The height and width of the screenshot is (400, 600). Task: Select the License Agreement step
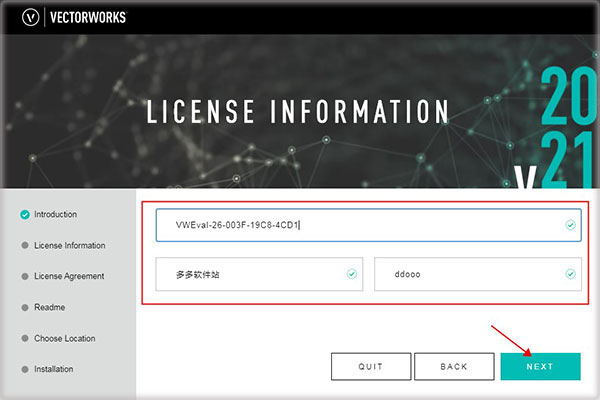point(69,276)
